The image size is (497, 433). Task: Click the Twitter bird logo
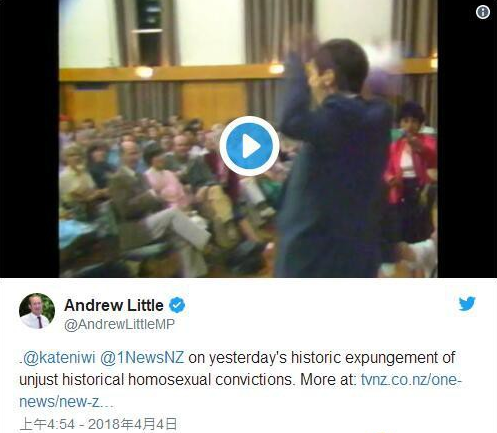[467, 304]
